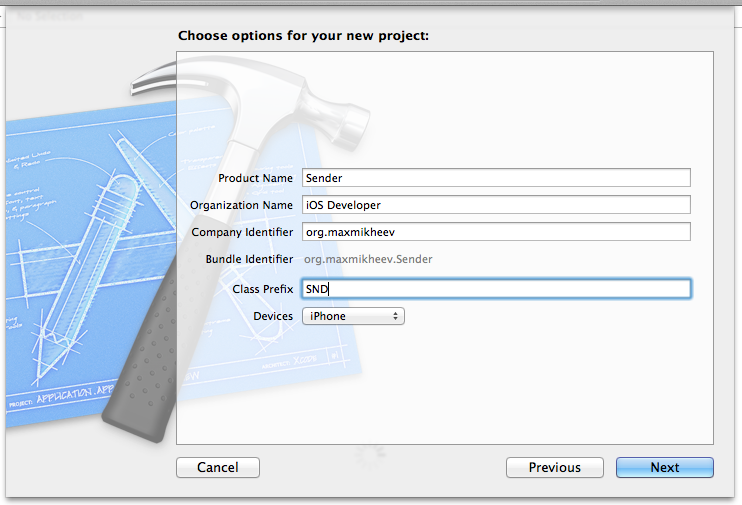
Task: Focus the Product Name field containing Sender
Action: coord(496,178)
